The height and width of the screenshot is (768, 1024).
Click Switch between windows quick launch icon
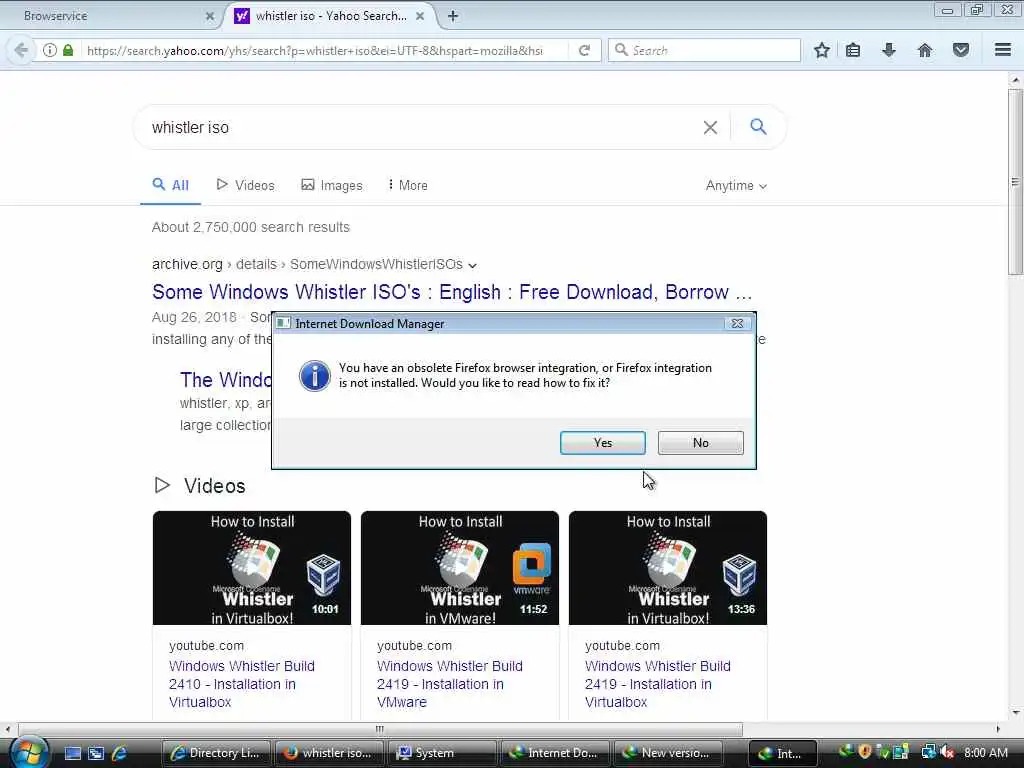tap(96, 753)
